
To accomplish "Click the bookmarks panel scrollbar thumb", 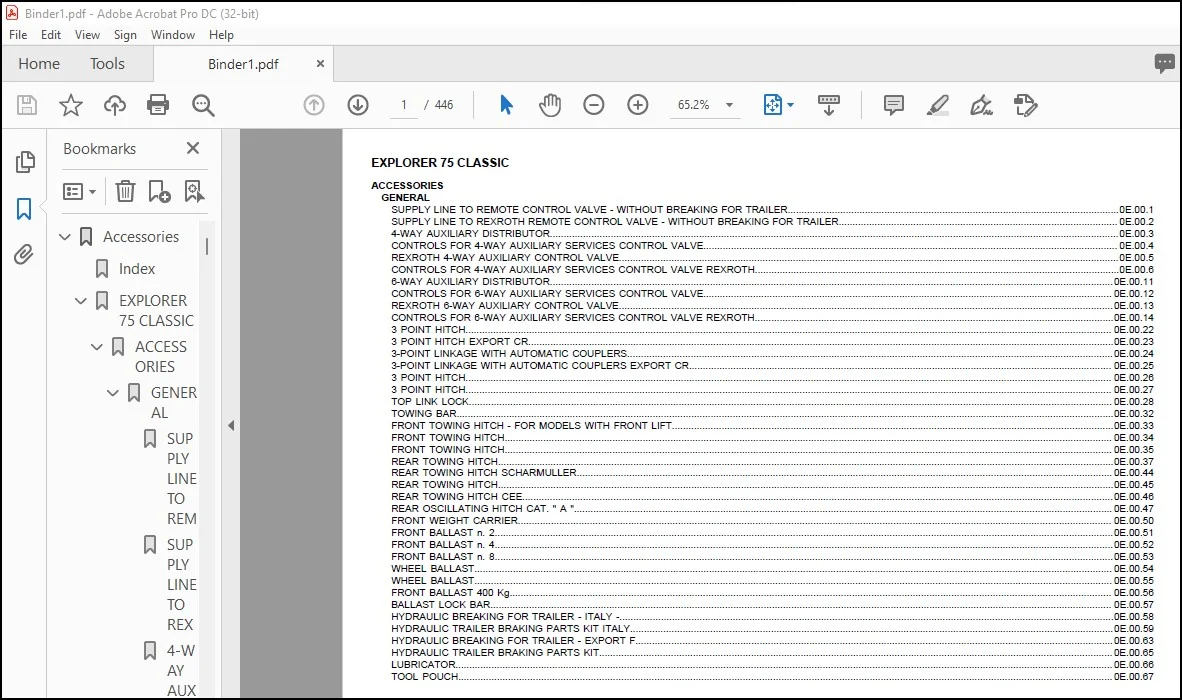I will point(207,246).
